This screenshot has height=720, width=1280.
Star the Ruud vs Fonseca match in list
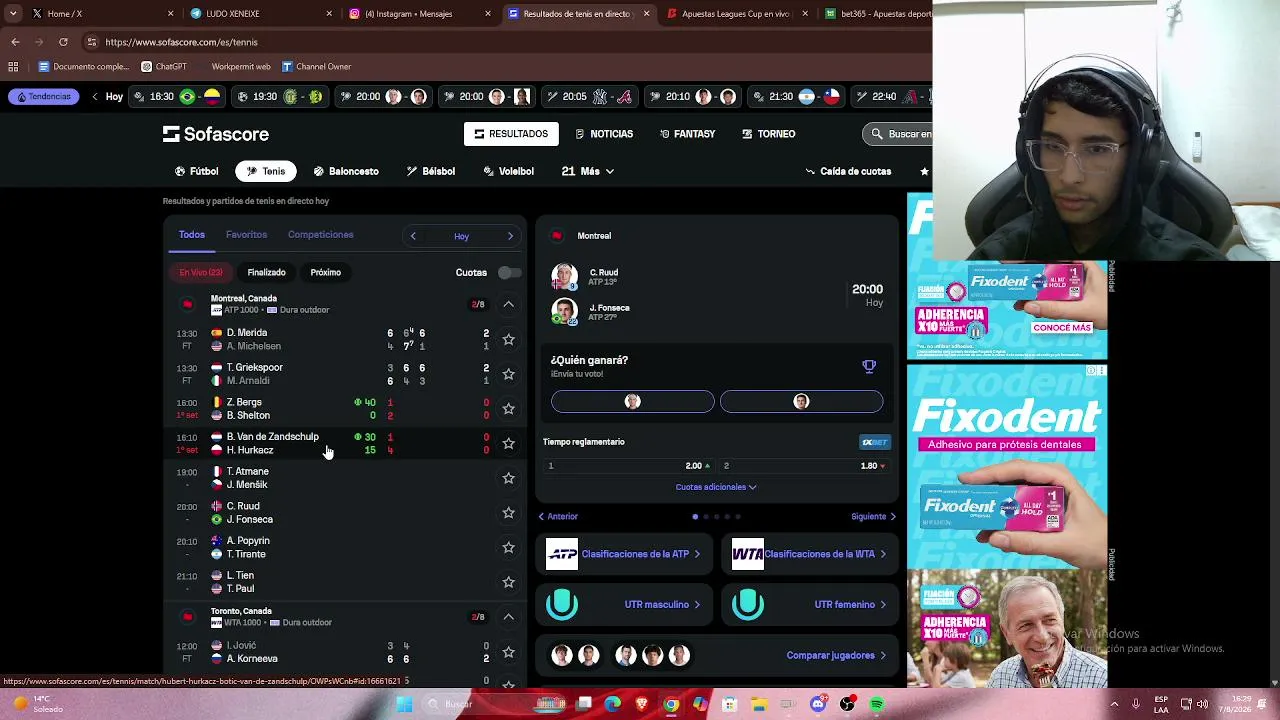coord(508,513)
